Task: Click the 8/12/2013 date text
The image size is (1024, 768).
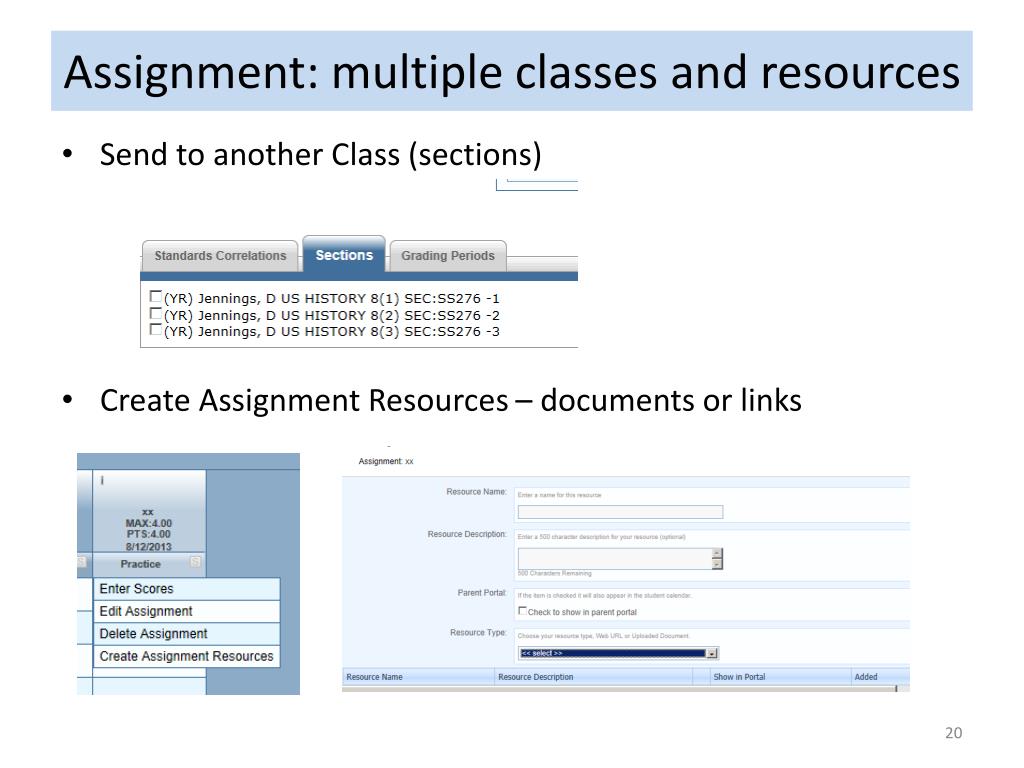Action: [149, 547]
